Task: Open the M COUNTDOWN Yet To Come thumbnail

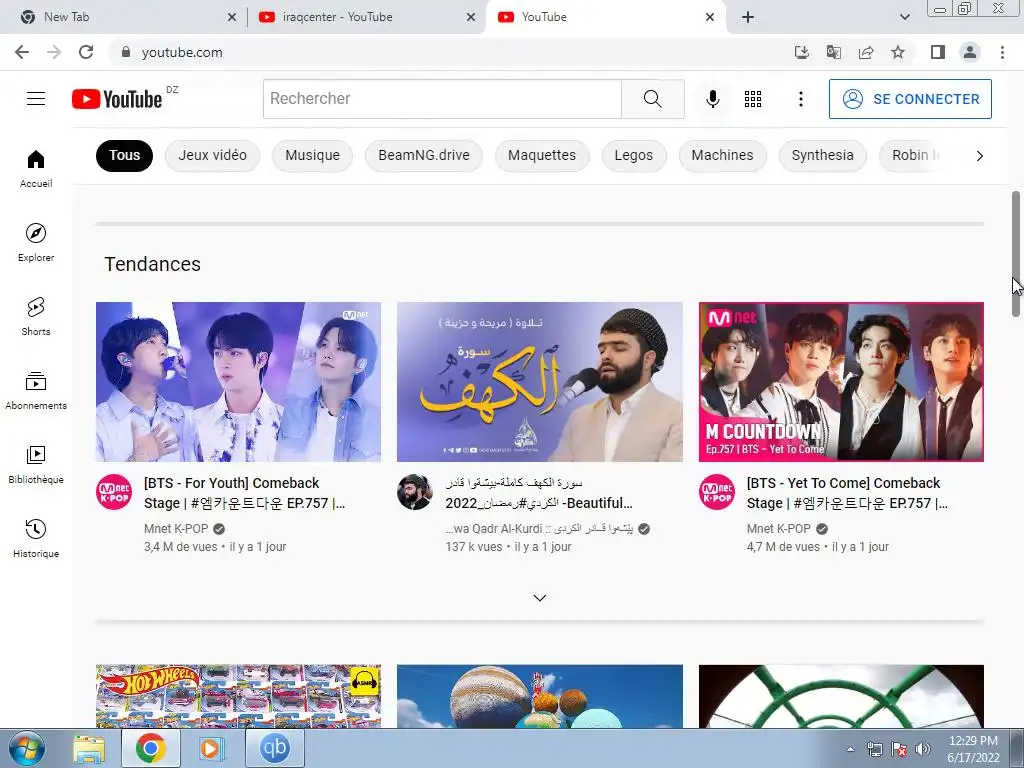Action: [x=841, y=381]
